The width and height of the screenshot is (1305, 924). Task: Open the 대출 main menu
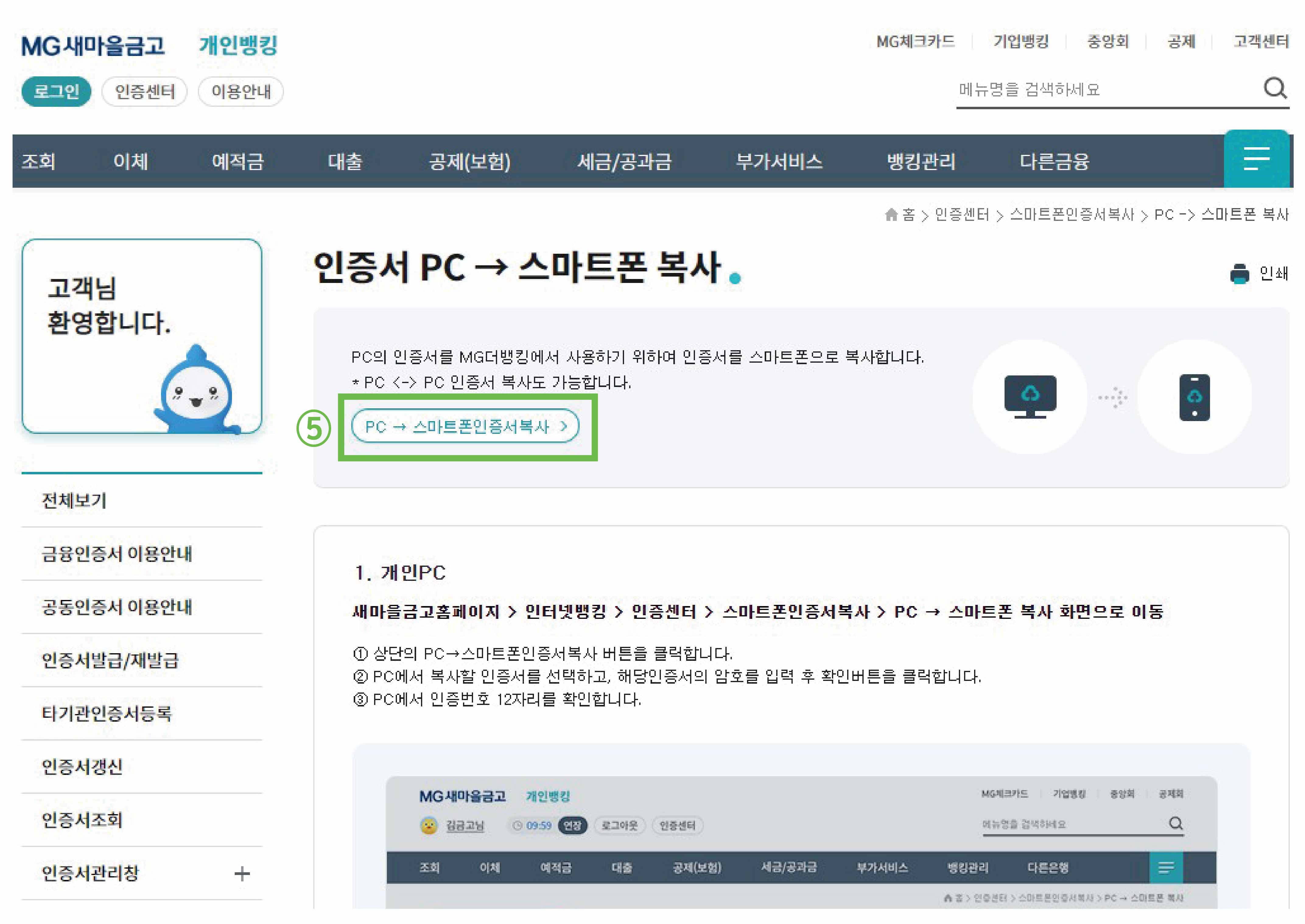point(345,162)
